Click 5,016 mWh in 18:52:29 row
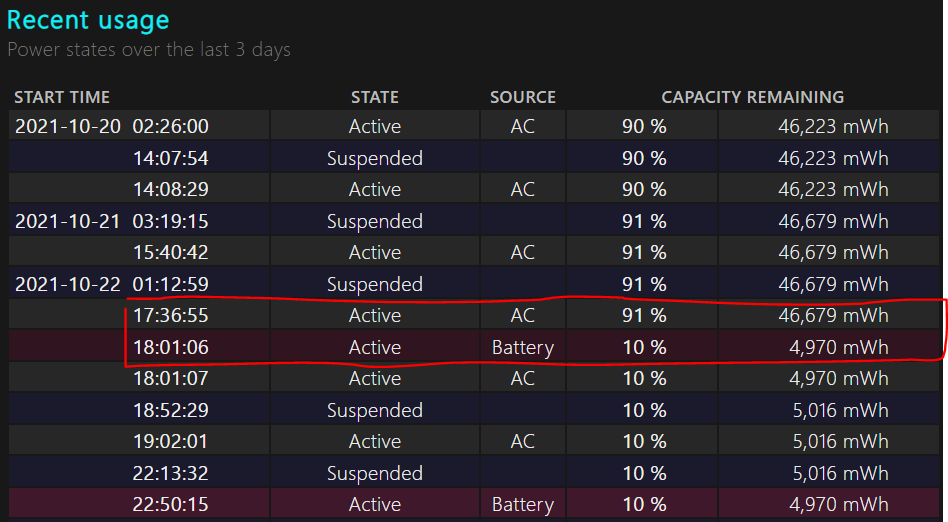The image size is (948, 522). coord(841,410)
